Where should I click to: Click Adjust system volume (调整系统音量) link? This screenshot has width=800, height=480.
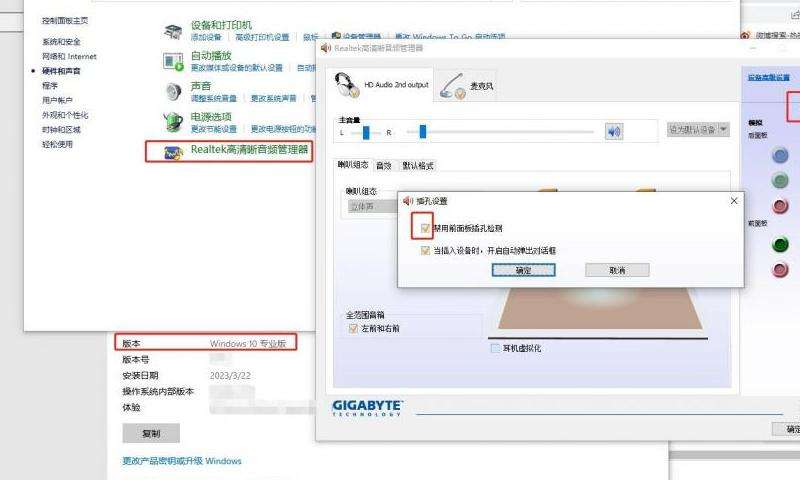[x=214, y=98]
